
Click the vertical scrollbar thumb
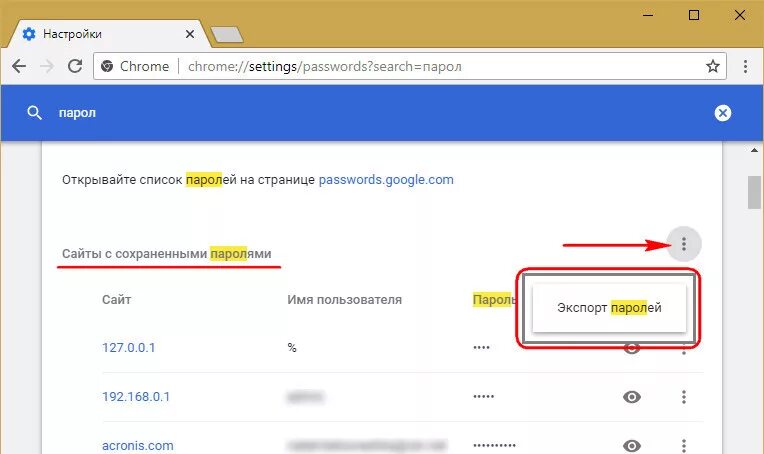tap(754, 192)
